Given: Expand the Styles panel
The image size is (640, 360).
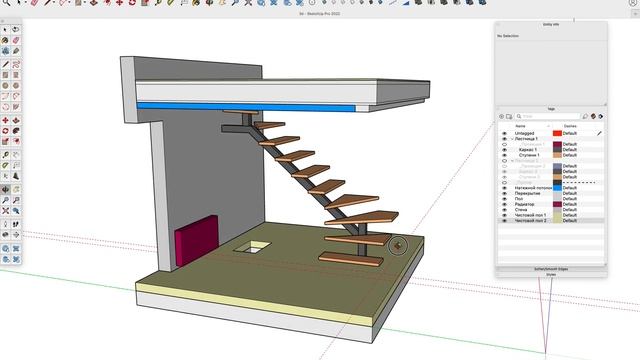Looking at the screenshot, I should [x=551, y=275].
